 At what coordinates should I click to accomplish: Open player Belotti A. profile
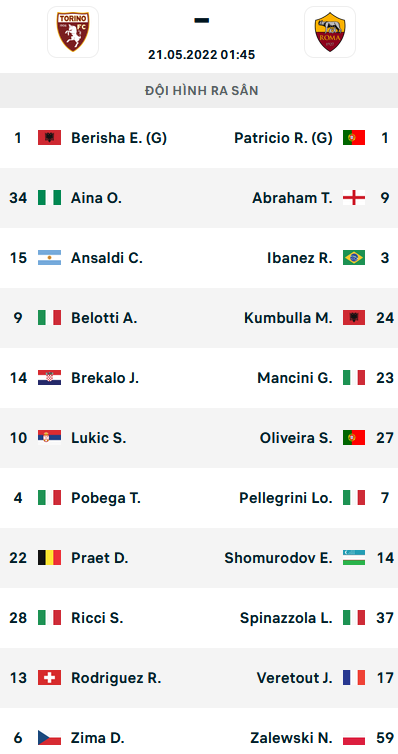104,318
